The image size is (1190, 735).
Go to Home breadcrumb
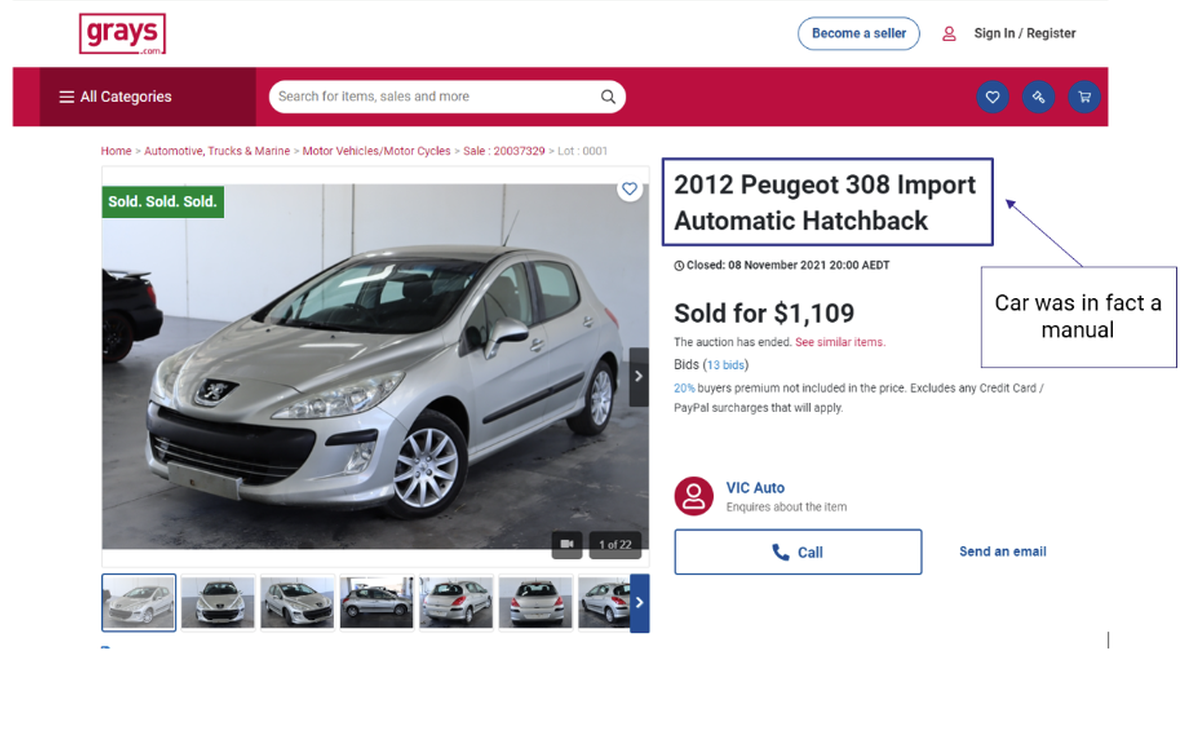click(x=116, y=151)
